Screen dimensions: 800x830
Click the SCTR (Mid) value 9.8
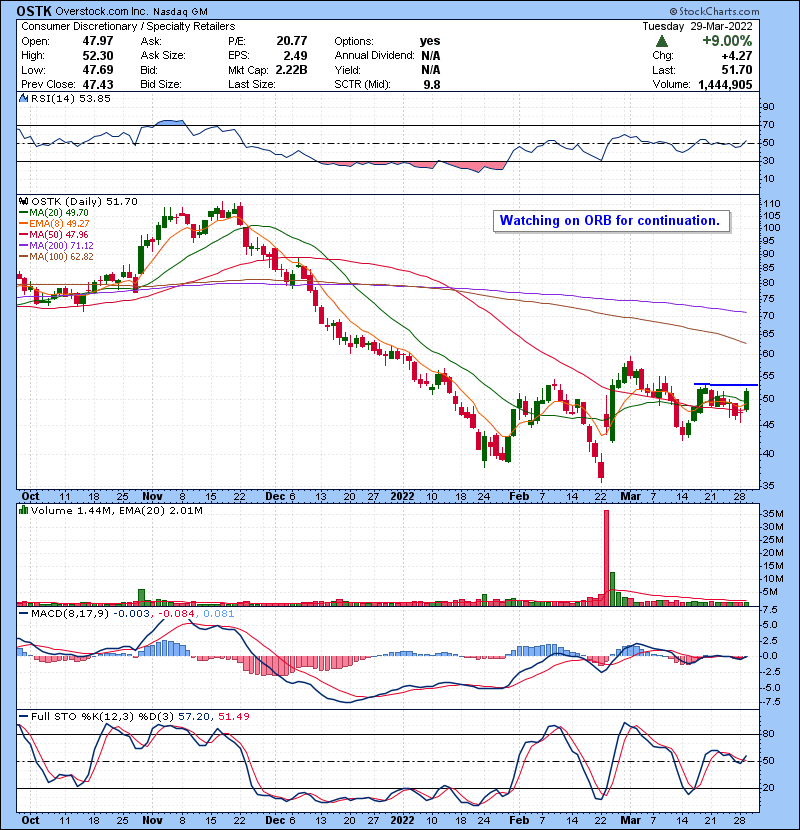[x=432, y=85]
